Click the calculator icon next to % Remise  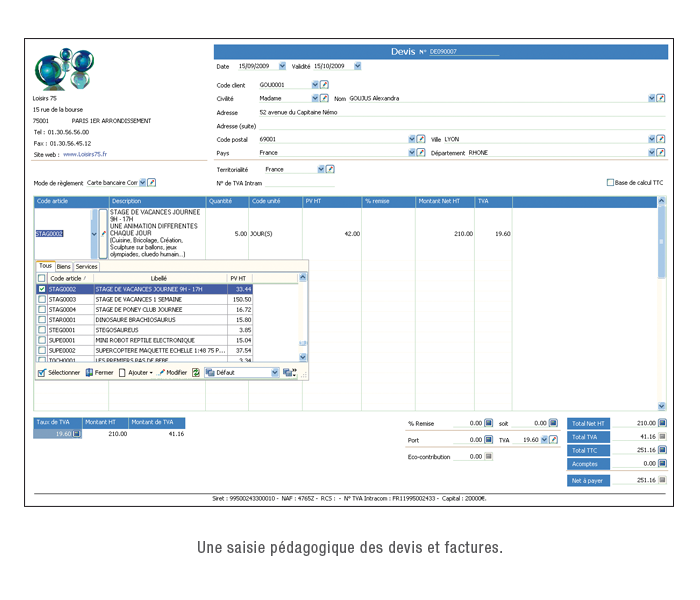pos(489,423)
